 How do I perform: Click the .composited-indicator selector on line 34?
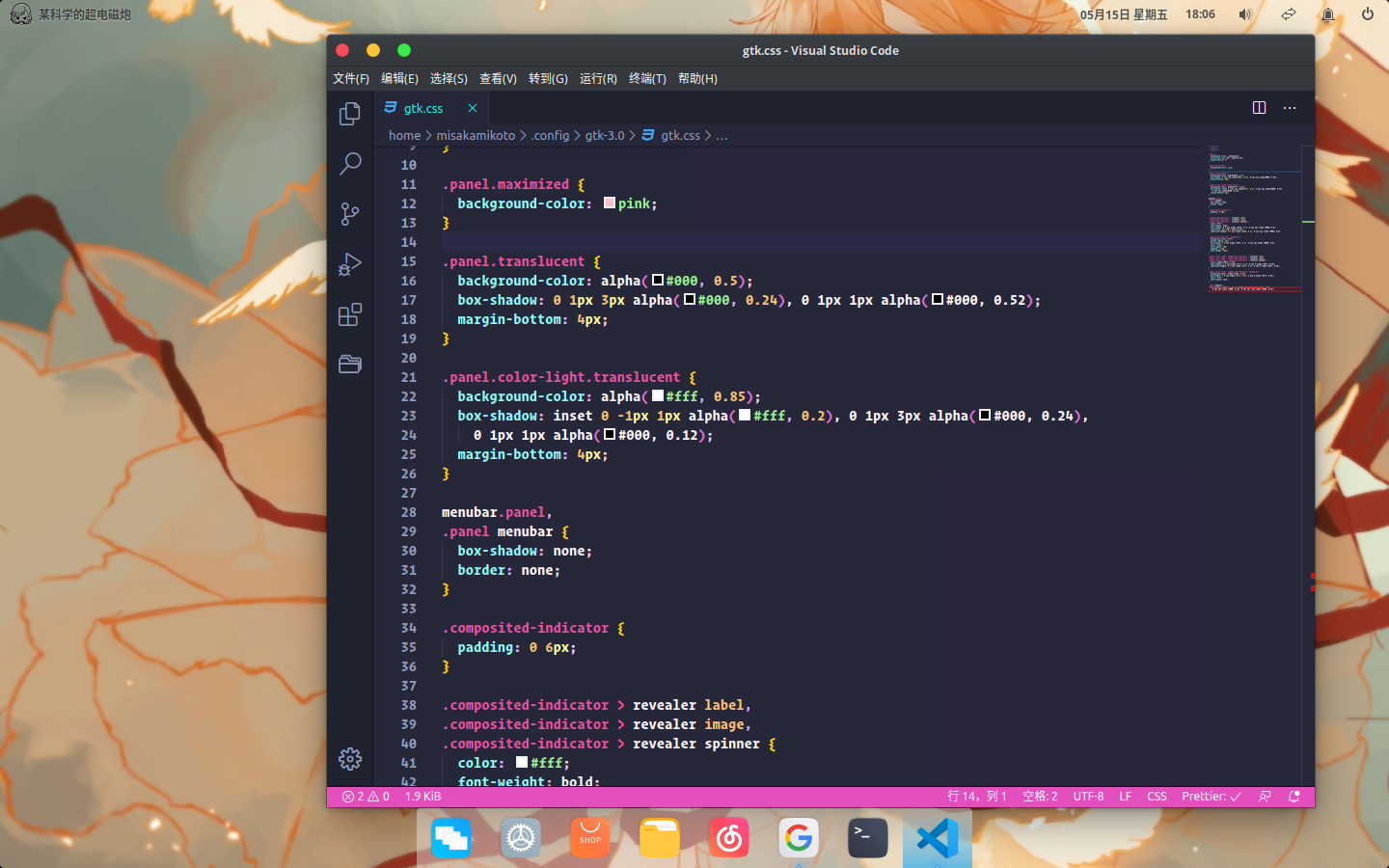(526, 628)
